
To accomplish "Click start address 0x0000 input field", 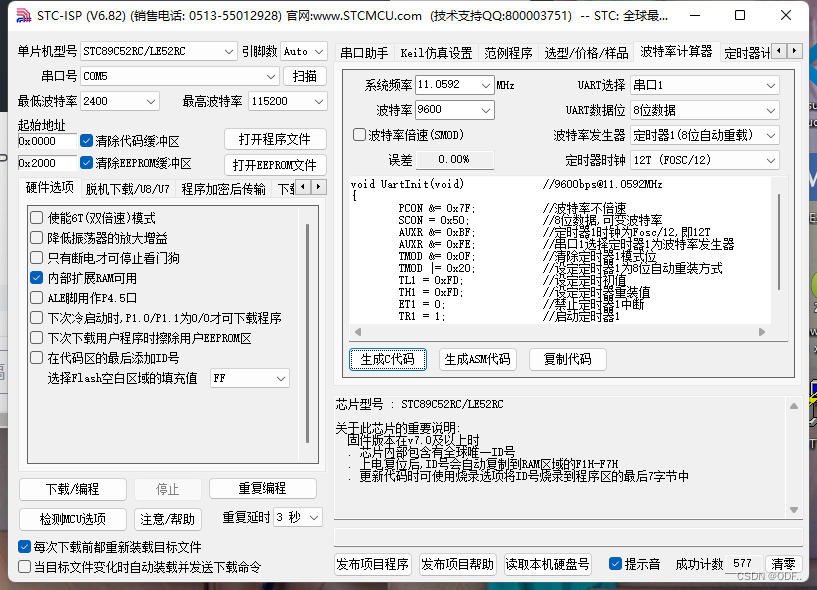I will tap(47, 141).
